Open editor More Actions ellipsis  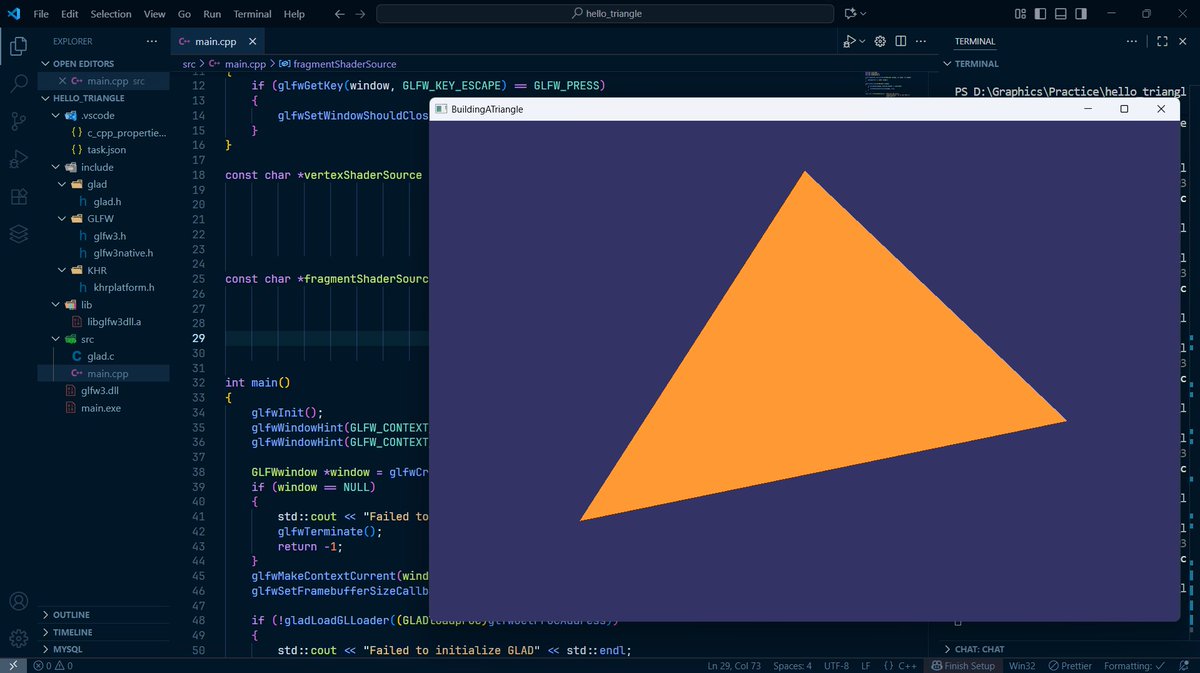(921, 41)
